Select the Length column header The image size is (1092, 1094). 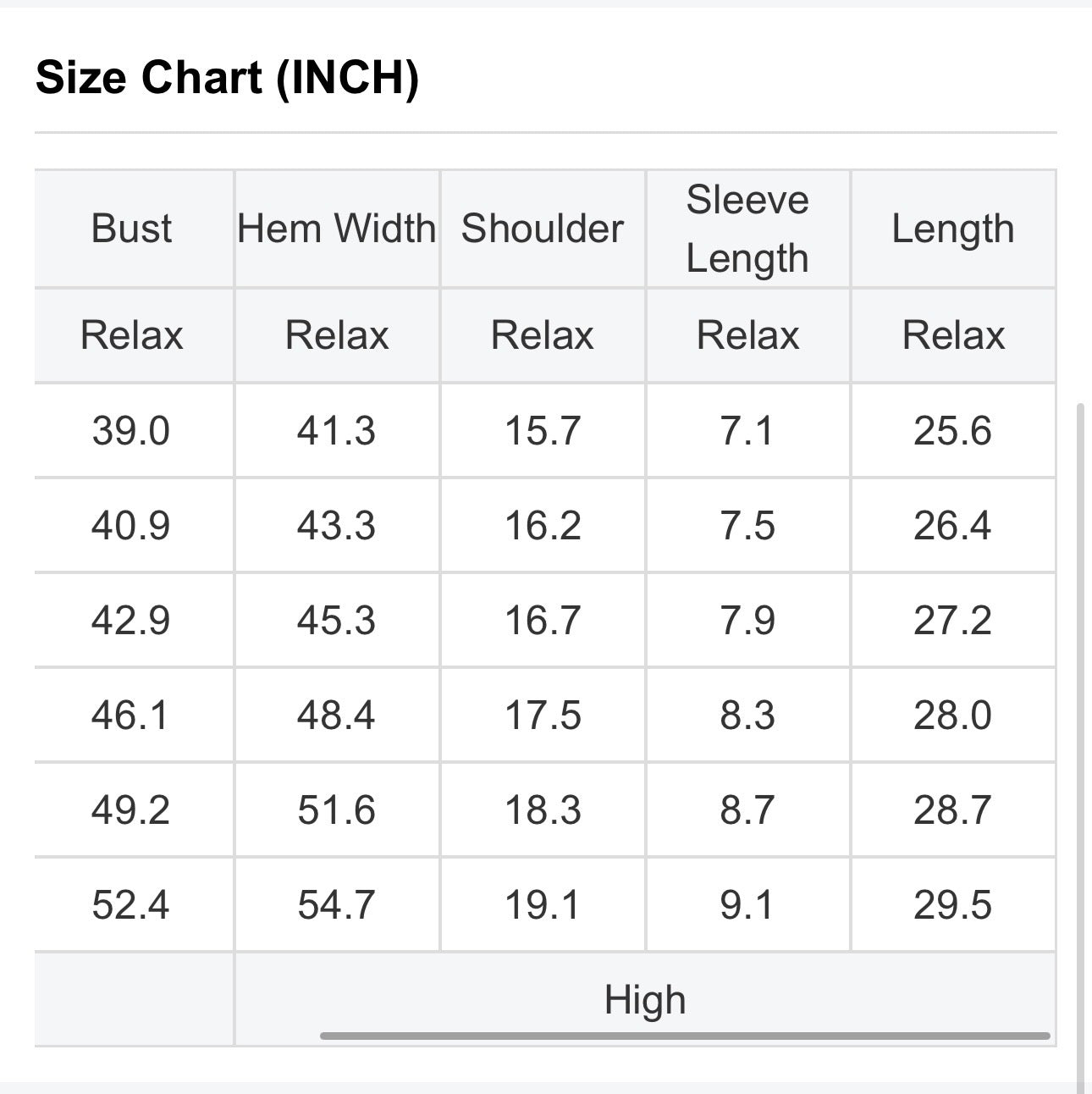953,229
